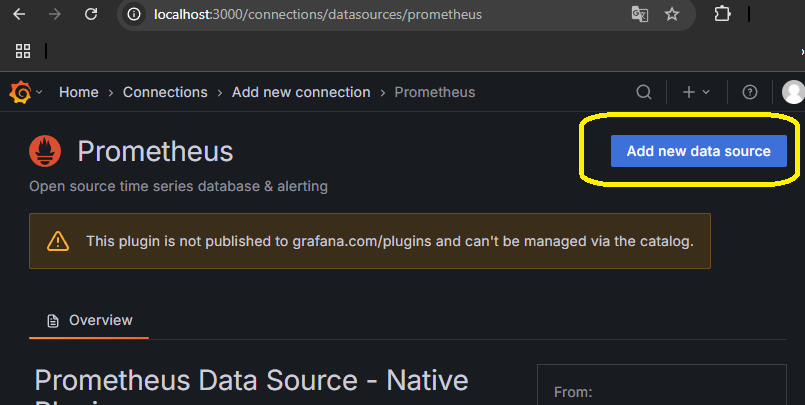Click the search magnifier icon
The image size is (805, 405).
pyautogui.click(x=645, y=92)
